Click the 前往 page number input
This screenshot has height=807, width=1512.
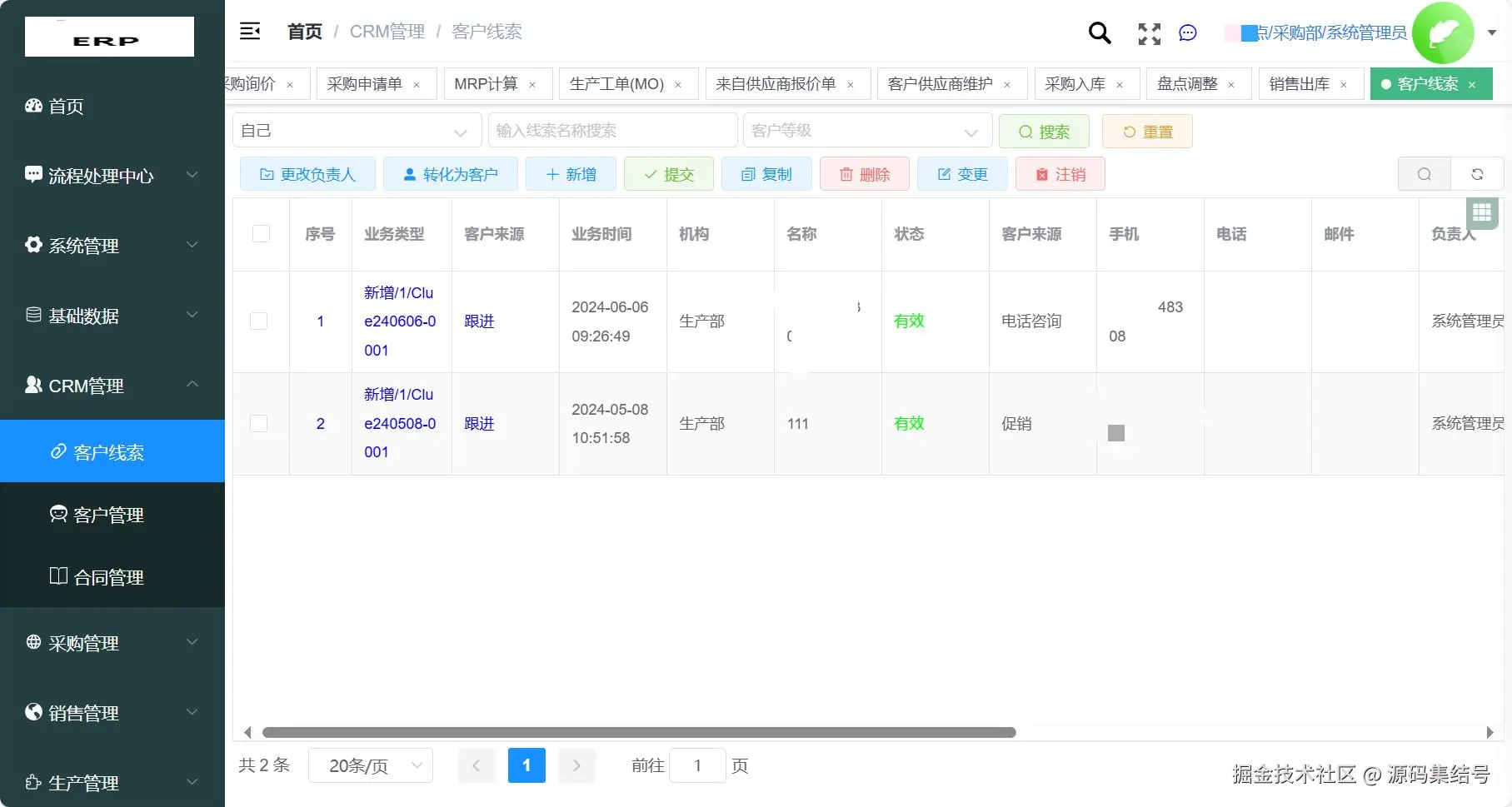click(x=698, y=766)
